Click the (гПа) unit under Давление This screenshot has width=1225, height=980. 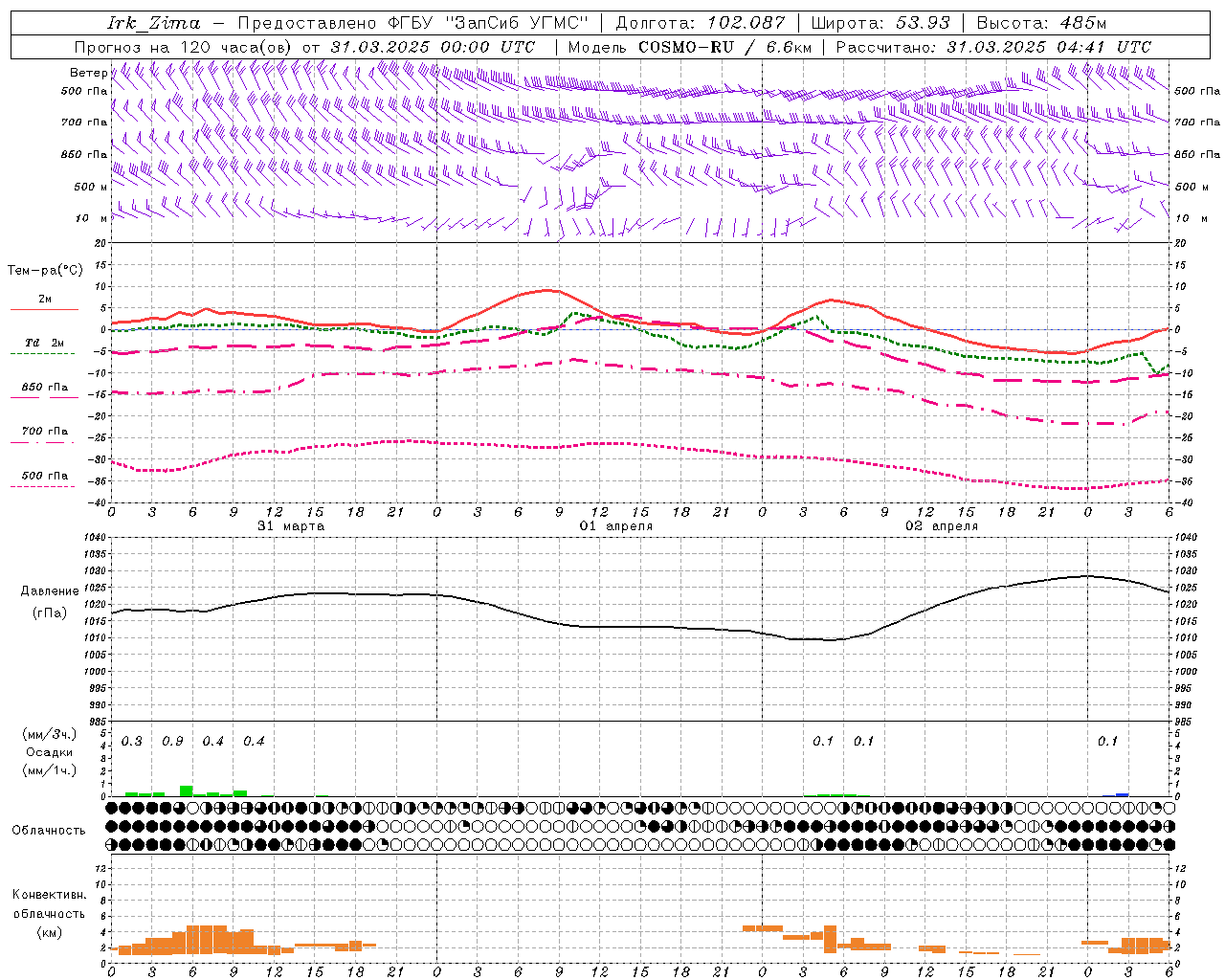pyautogui.click(x=50, y=612)
